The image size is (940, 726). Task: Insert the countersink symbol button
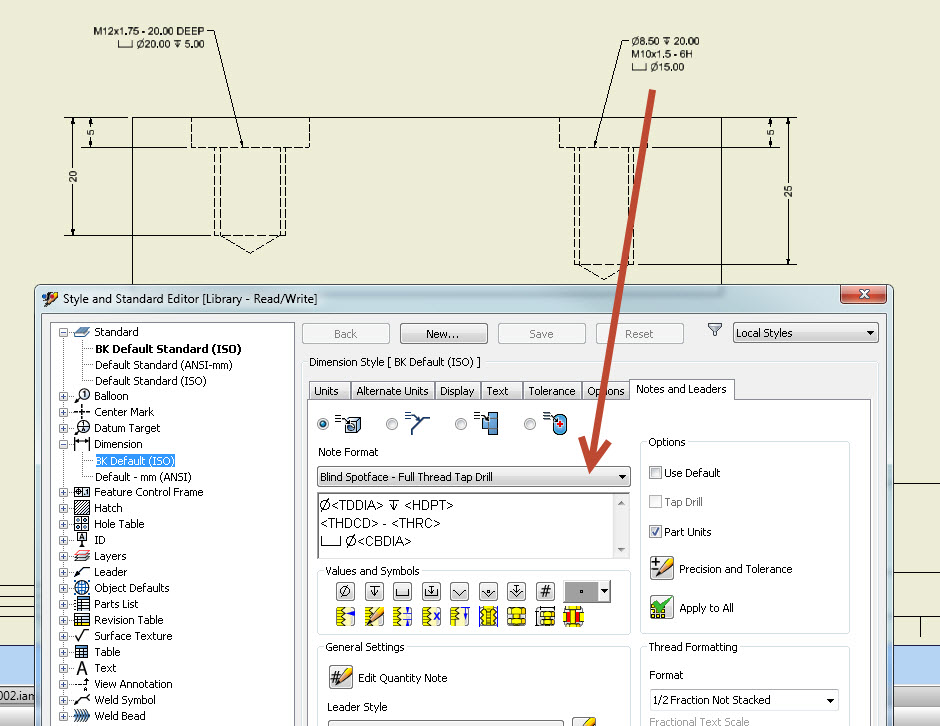460,591
